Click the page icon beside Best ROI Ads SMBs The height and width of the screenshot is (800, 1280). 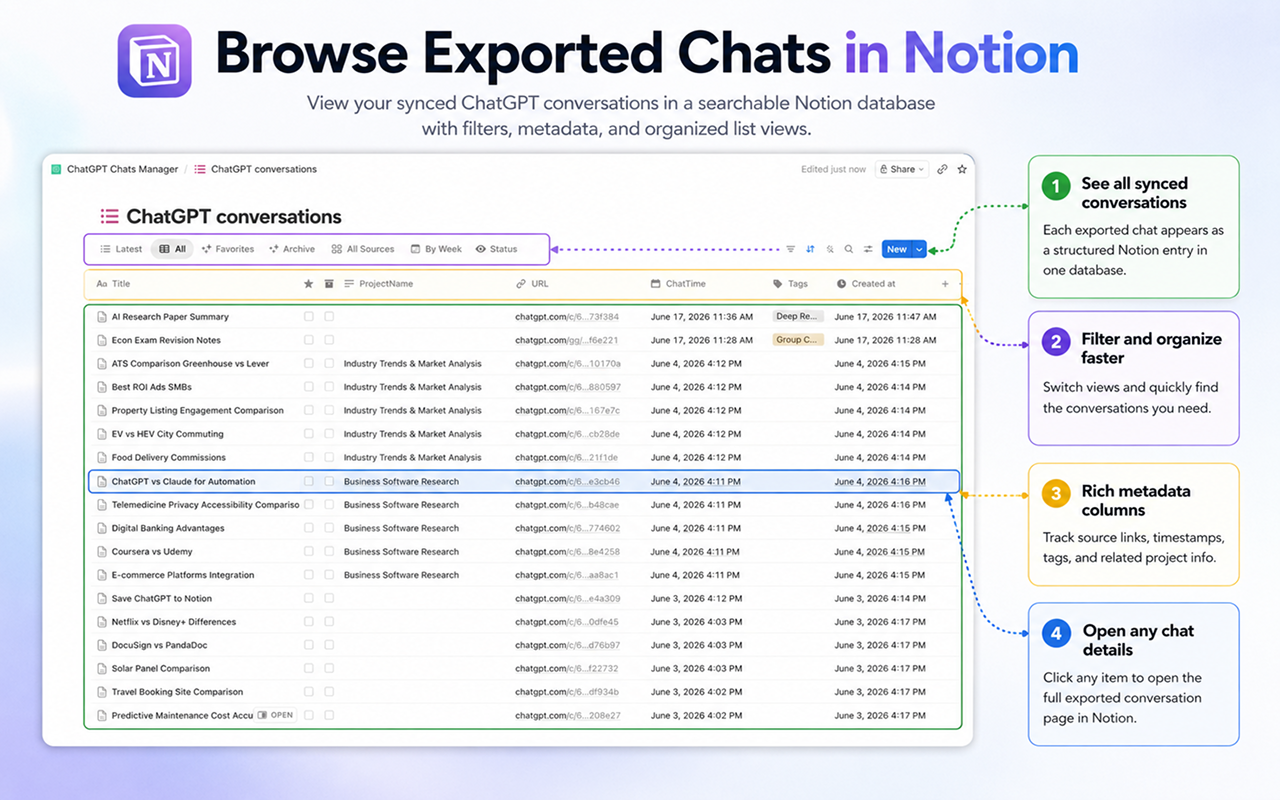(102, 387)
